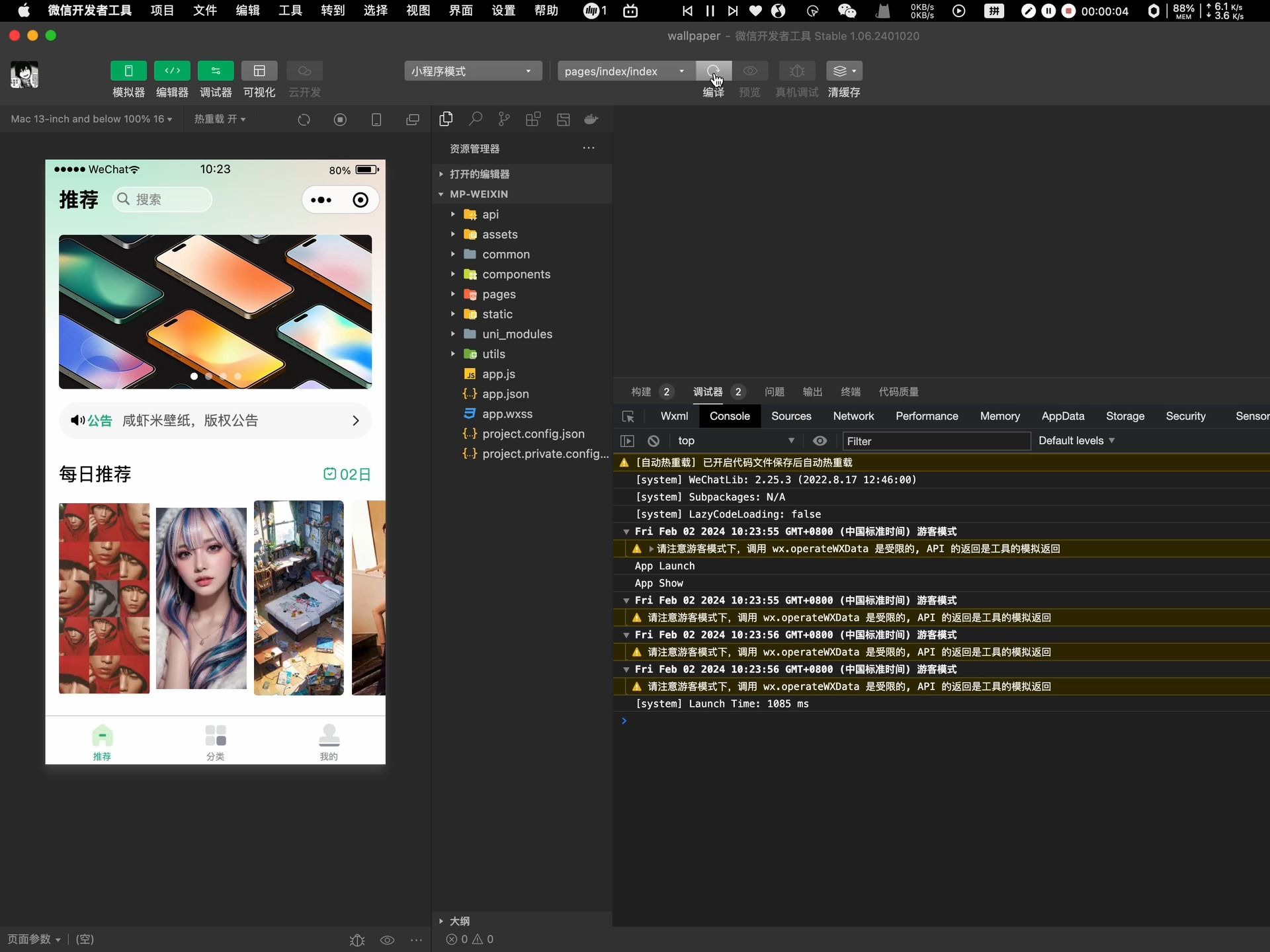
Task: Click the simulator stop record icon
Action: pos(340,120)
